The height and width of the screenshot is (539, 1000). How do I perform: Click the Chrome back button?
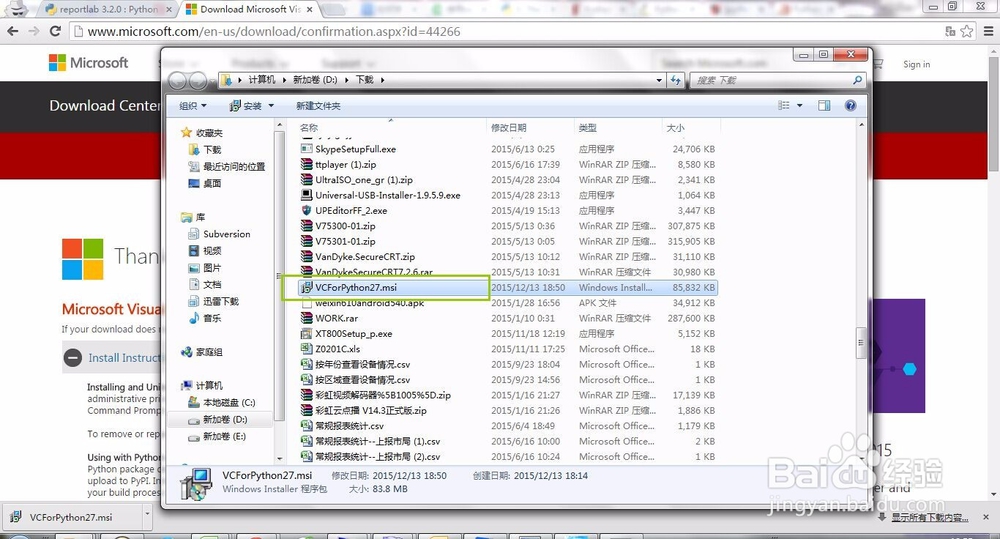click(x=13, y=31)
